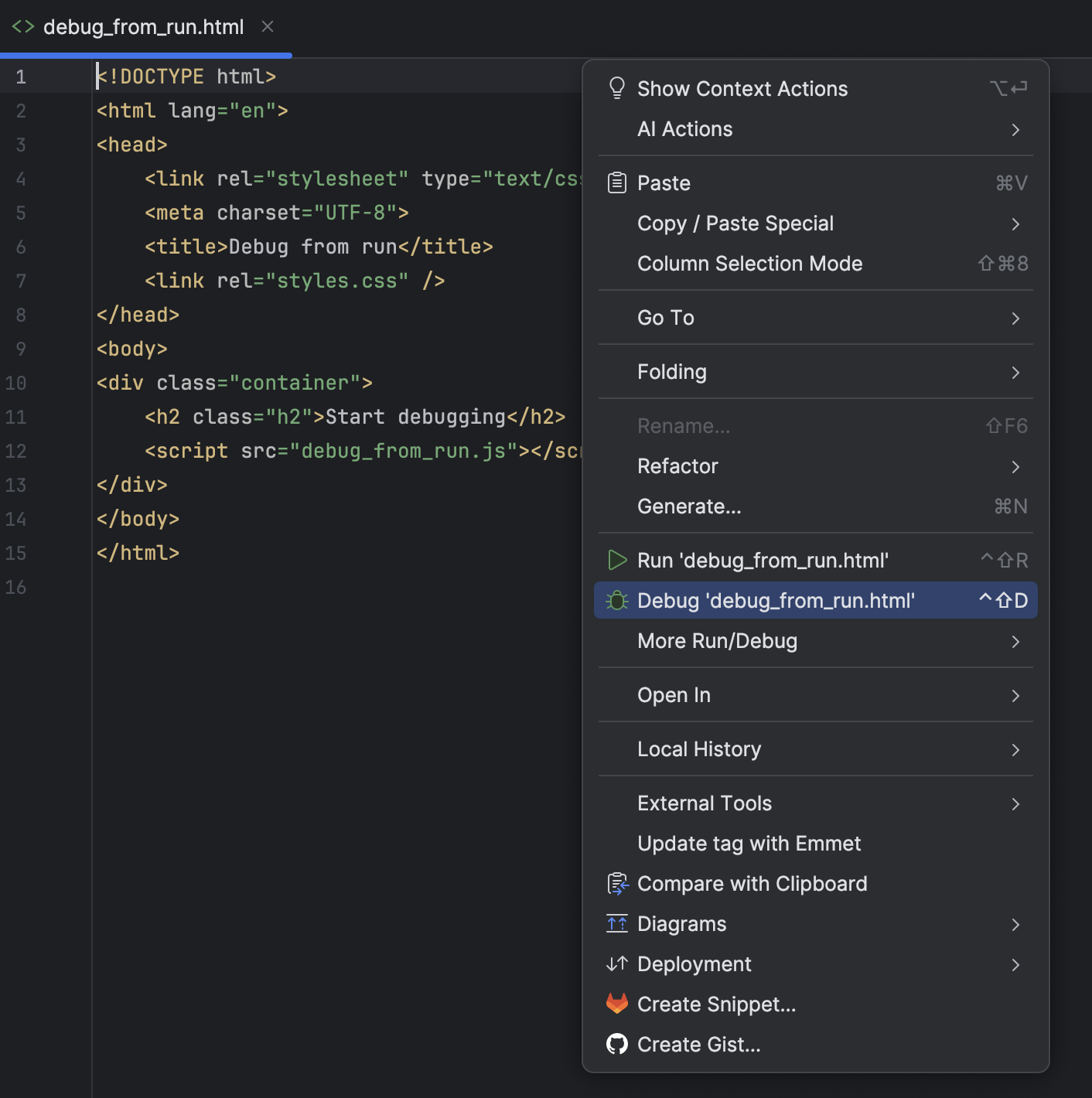Choose Create Gist... entry
The image size is (1092, 1098).
coord(815,1045)
